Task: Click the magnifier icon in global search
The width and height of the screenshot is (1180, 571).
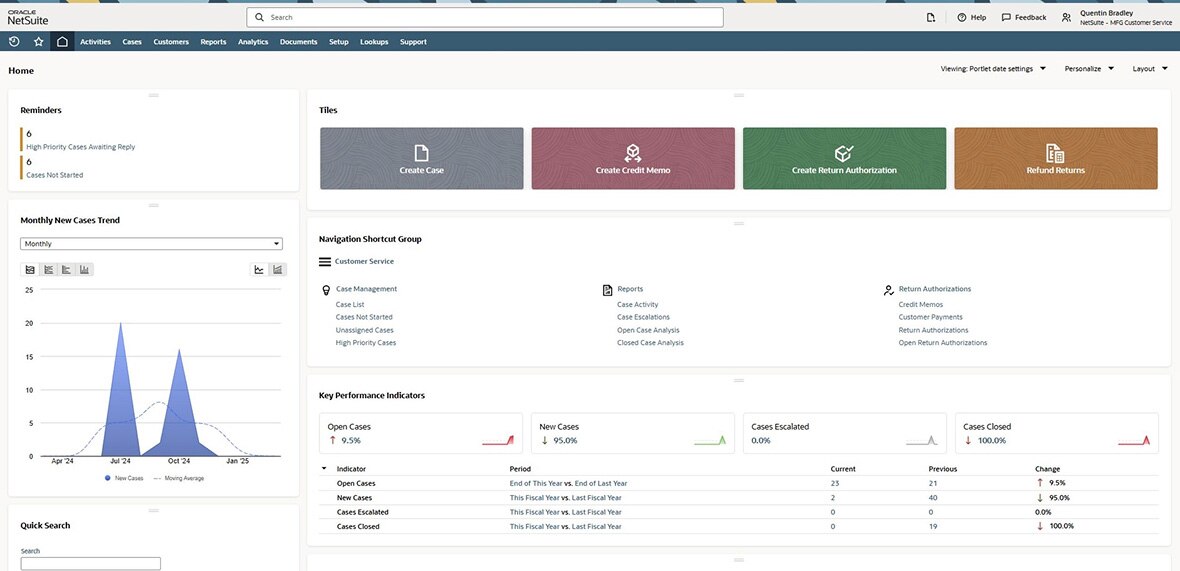Action: pos(260,17)
